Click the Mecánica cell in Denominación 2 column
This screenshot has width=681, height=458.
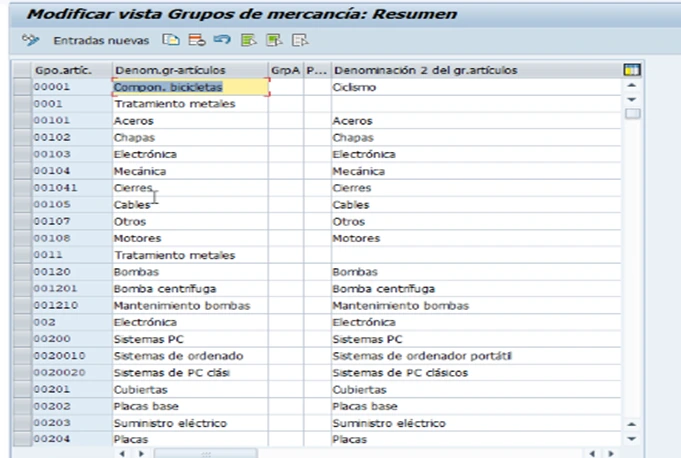pyautogui.click(x=476, y=171)
